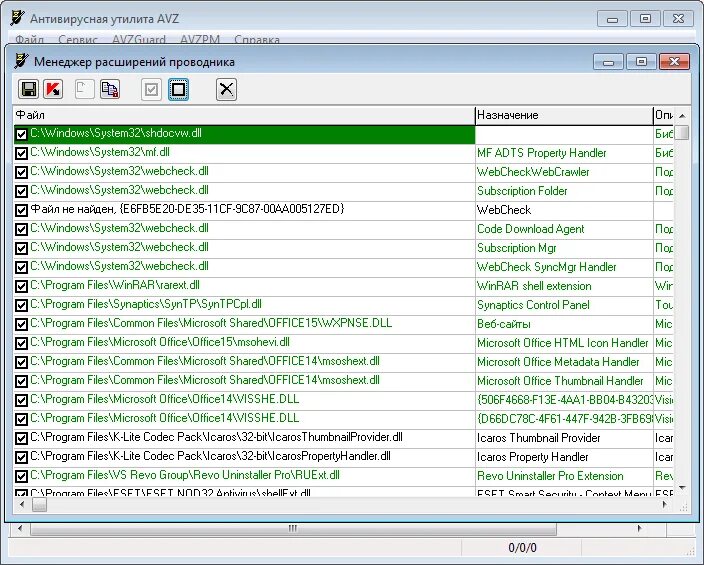
Task: Click the list's vertical scrollbar thumb
Action: point(682,133)
